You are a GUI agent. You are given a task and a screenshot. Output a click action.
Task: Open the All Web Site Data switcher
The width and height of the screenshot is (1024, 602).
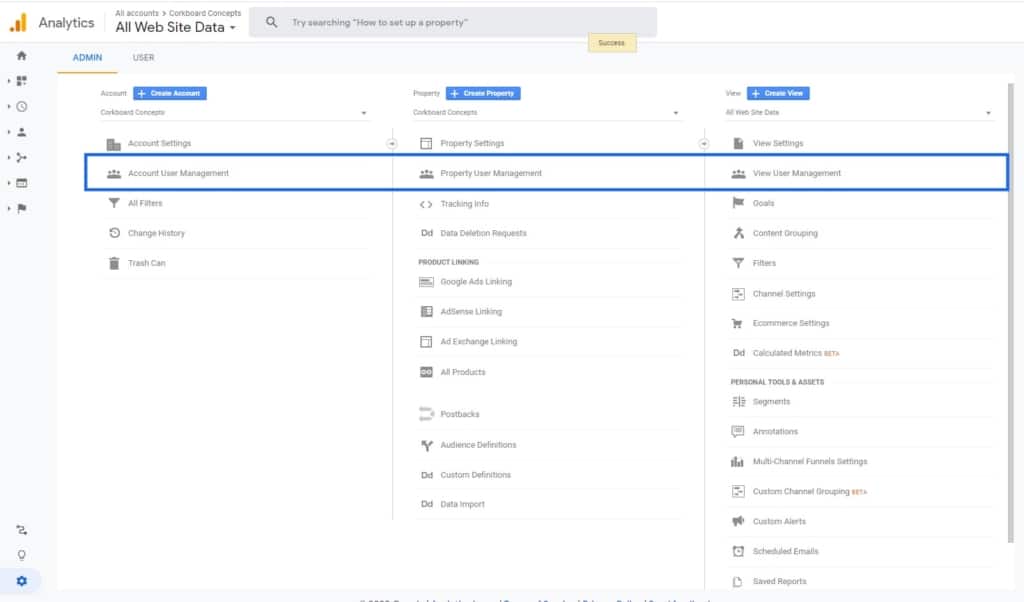(x=176, y=28)
